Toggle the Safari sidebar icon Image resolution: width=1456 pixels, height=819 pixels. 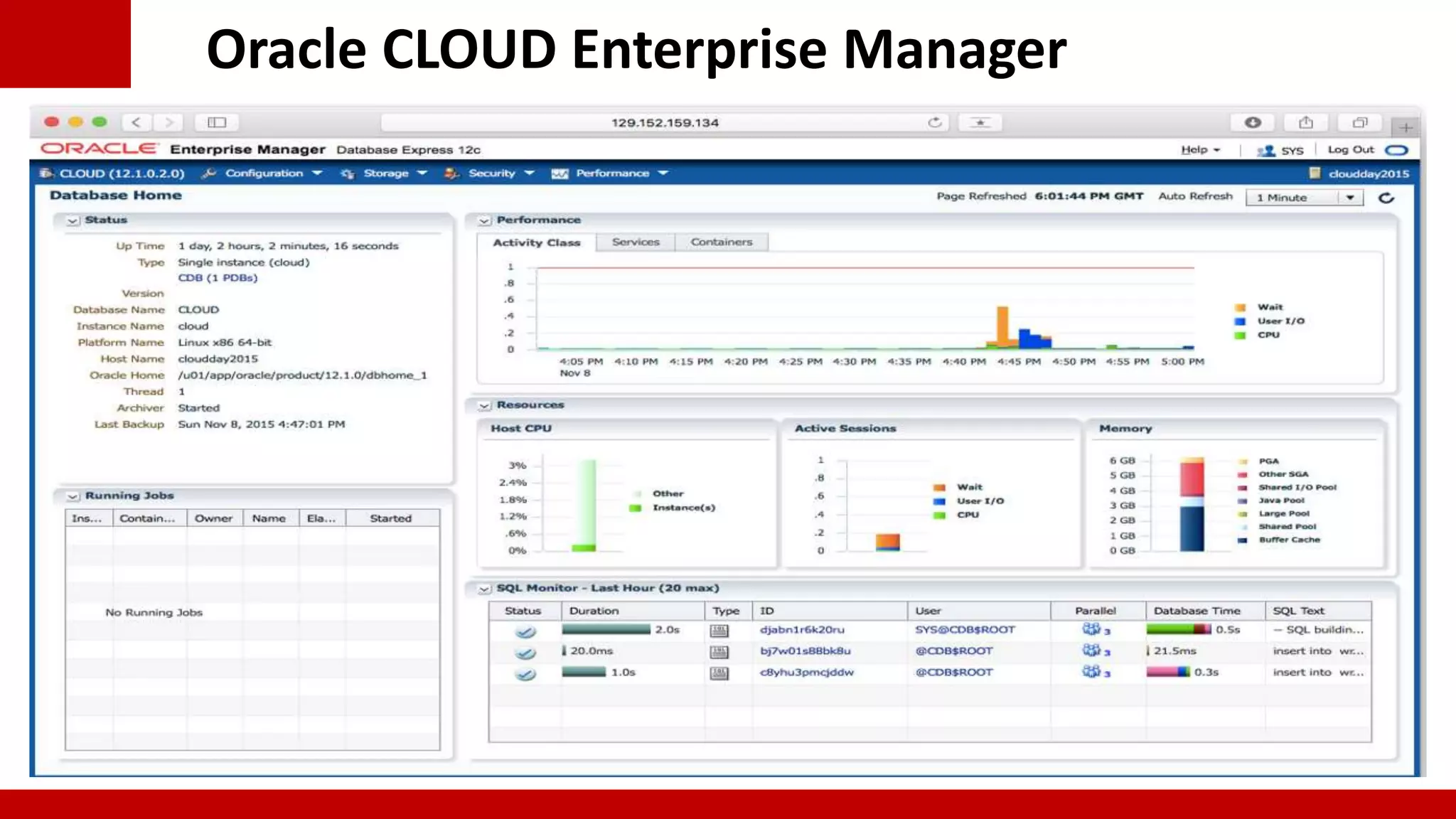pos(217,122)
